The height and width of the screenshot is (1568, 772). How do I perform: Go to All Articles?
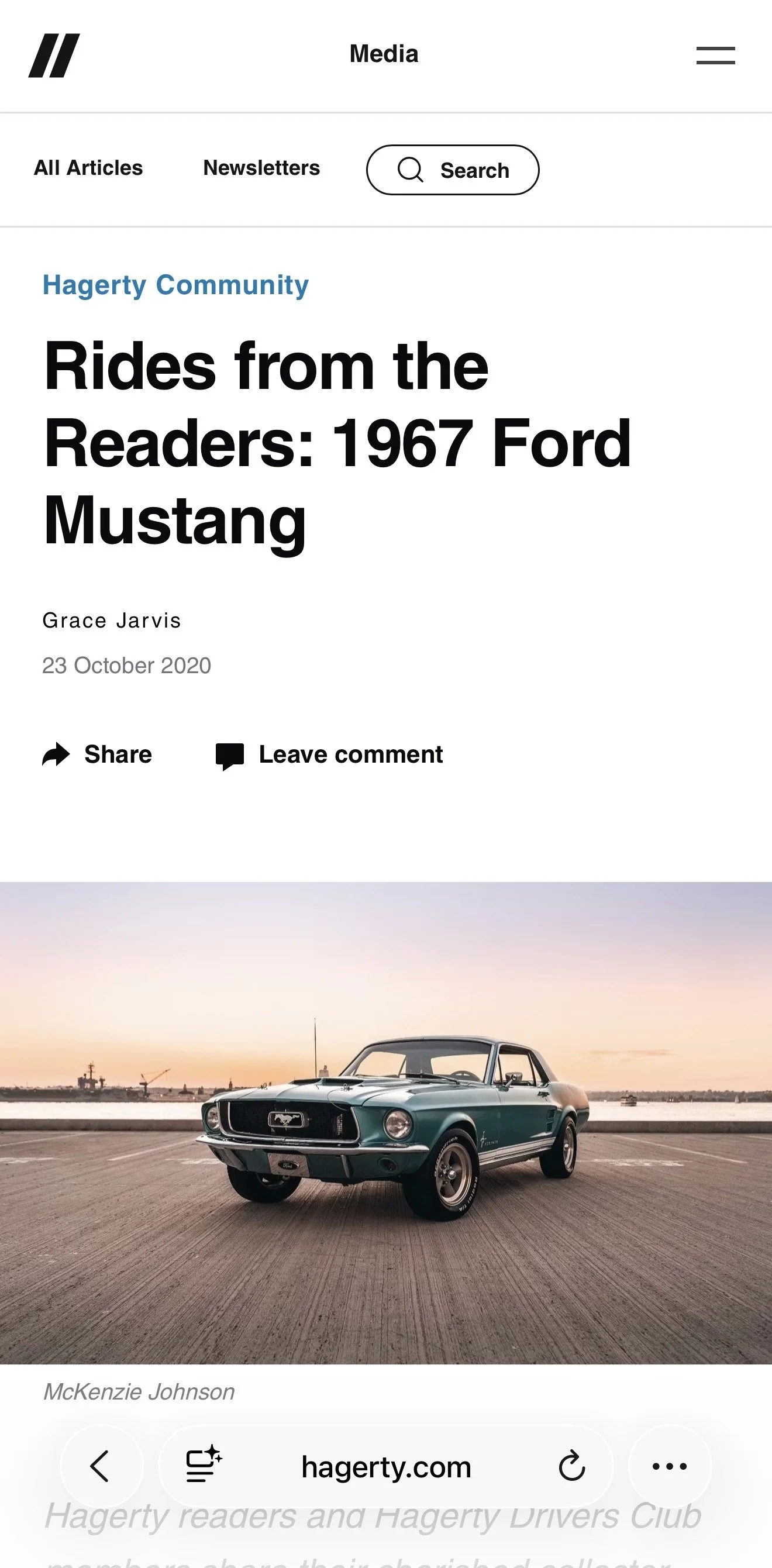88,167
